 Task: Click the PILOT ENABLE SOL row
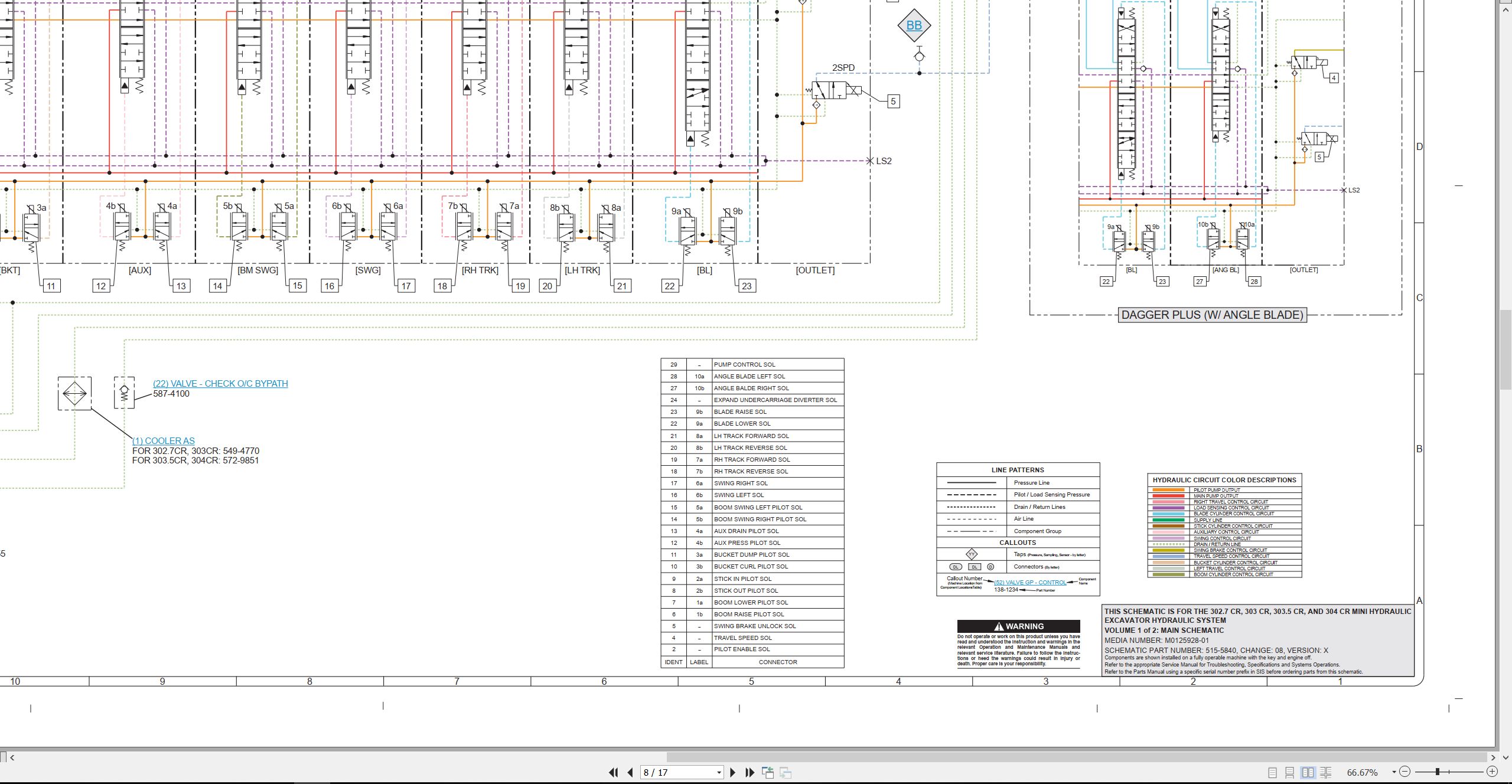pyautogui.click(x=752, y=649)
